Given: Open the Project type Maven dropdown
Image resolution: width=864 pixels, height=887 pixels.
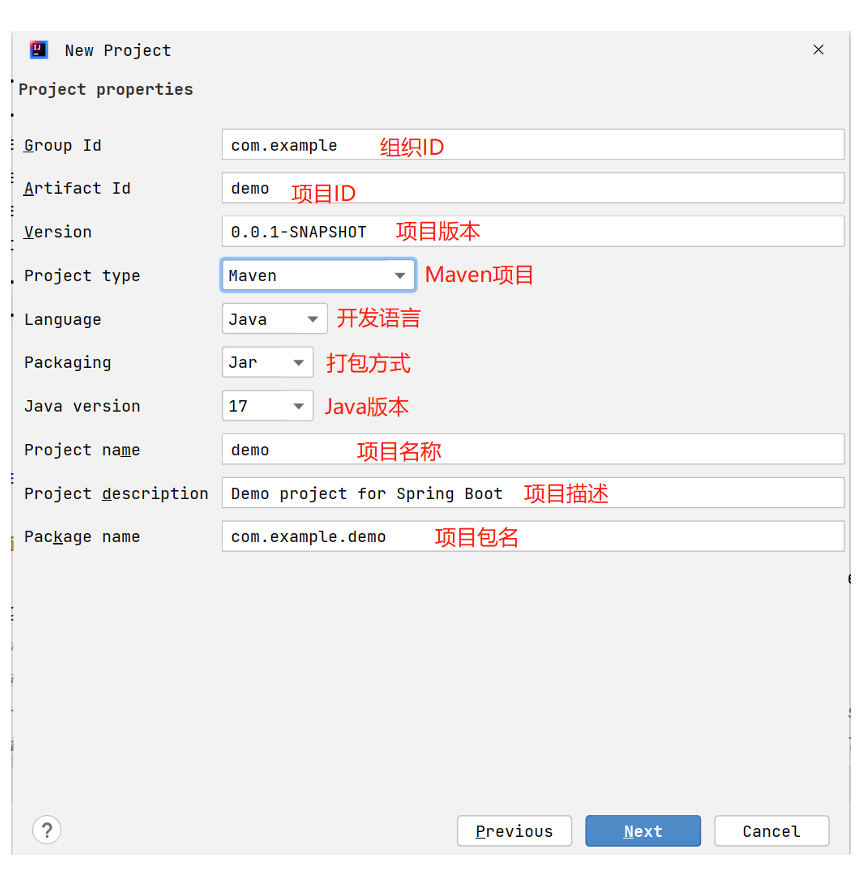Looking at the screenshot, I should coord(319,275).
